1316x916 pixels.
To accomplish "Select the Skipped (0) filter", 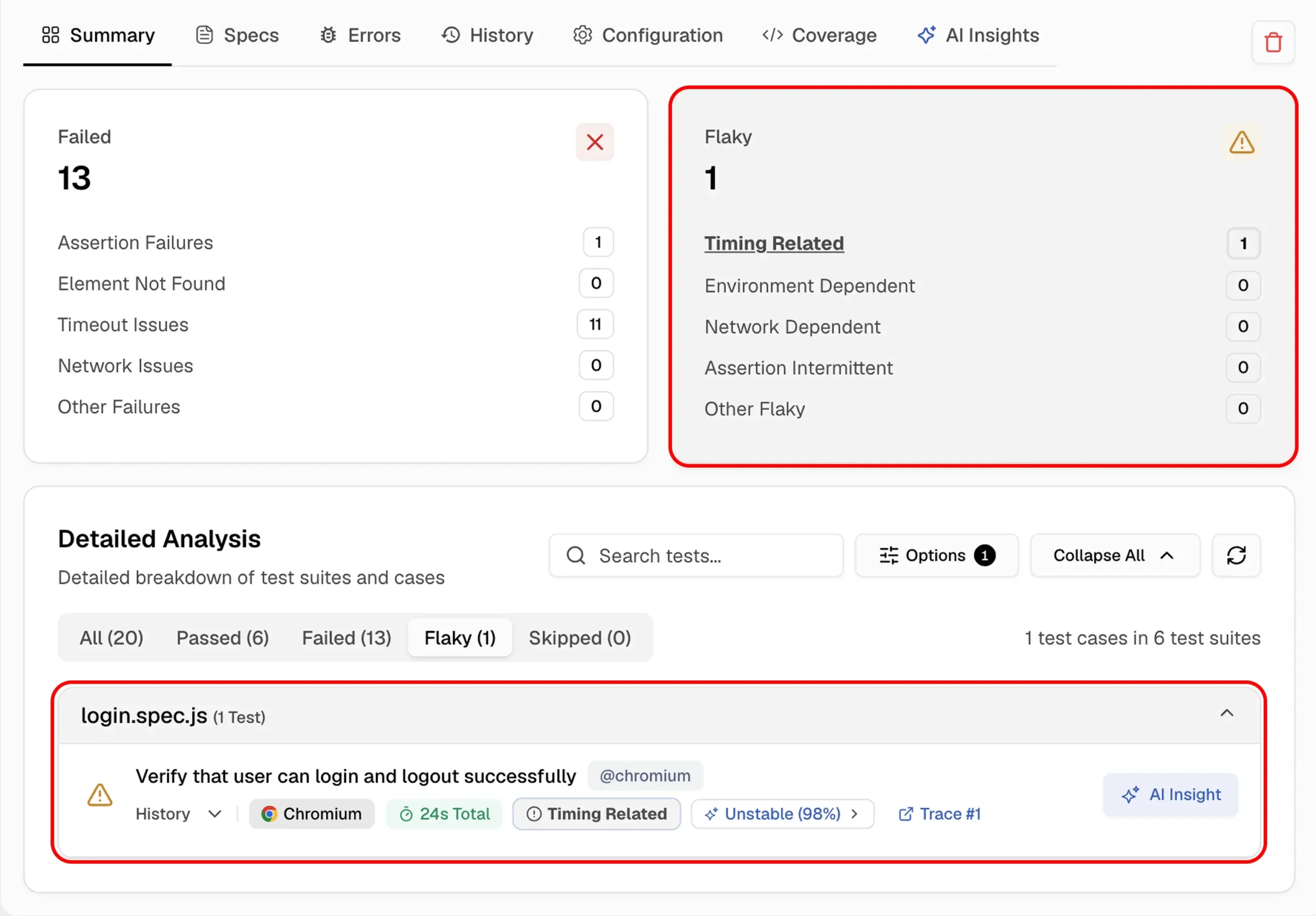I will pos(579,638).
